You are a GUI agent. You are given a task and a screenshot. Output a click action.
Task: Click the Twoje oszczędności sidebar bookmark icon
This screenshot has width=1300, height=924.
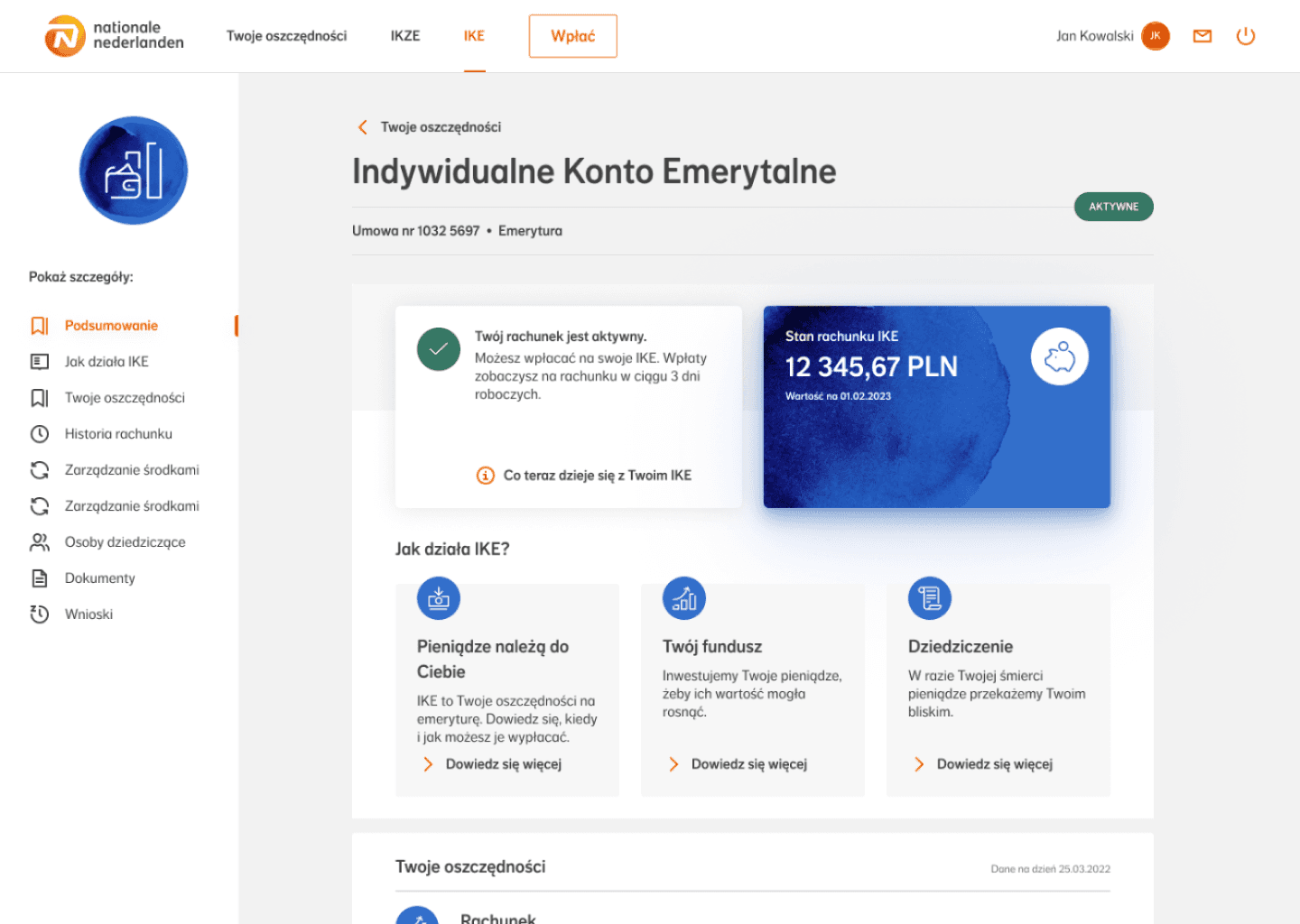[40, 398]
